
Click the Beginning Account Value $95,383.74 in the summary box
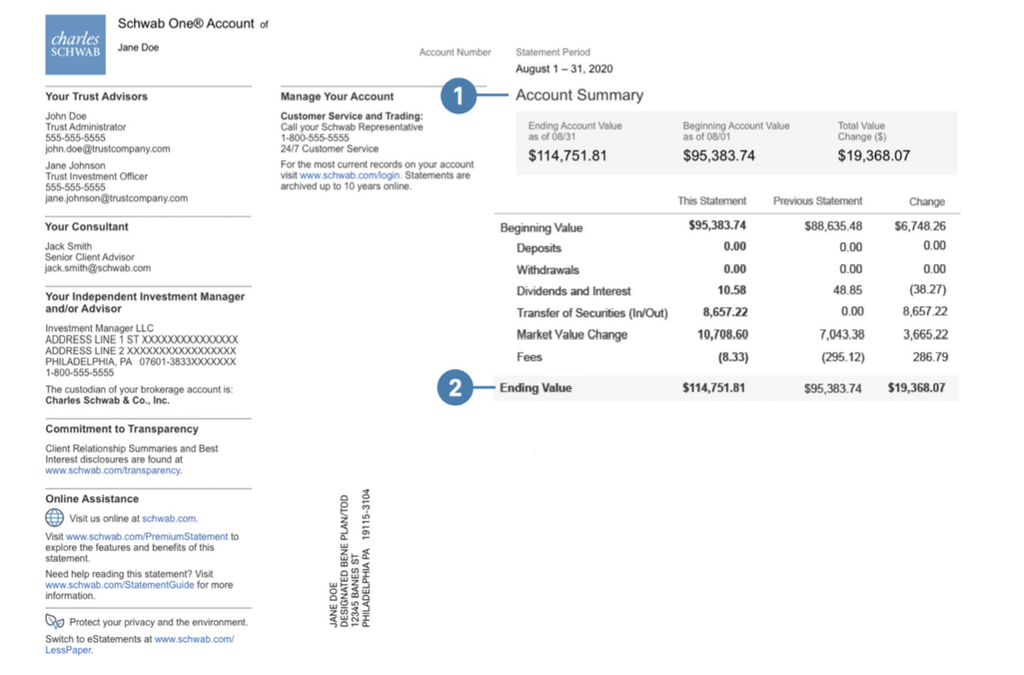click(x=719, y=156)
